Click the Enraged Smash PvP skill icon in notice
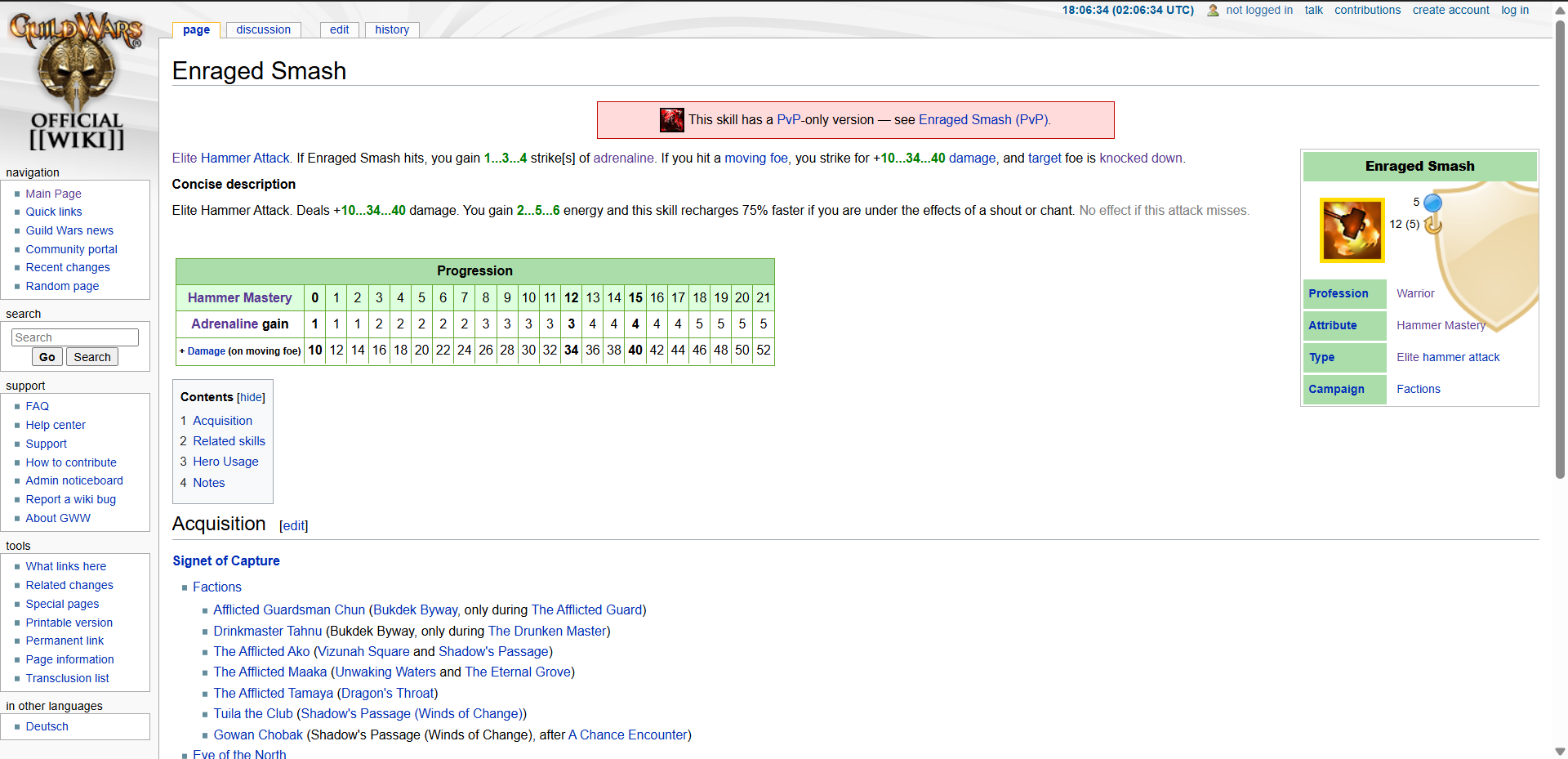1568x759 pixels. coord(672,120)
